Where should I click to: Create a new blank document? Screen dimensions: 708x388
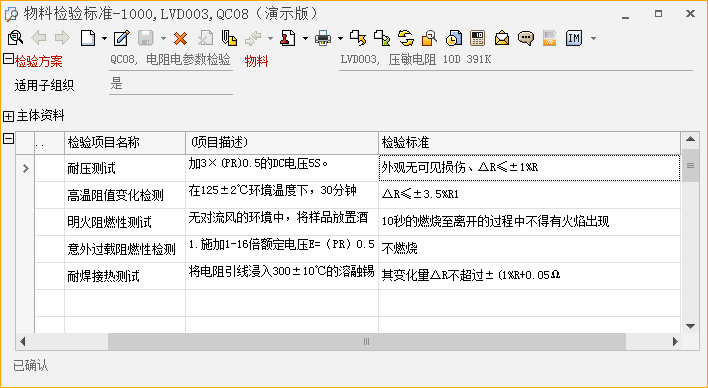[x=88, y=38]
